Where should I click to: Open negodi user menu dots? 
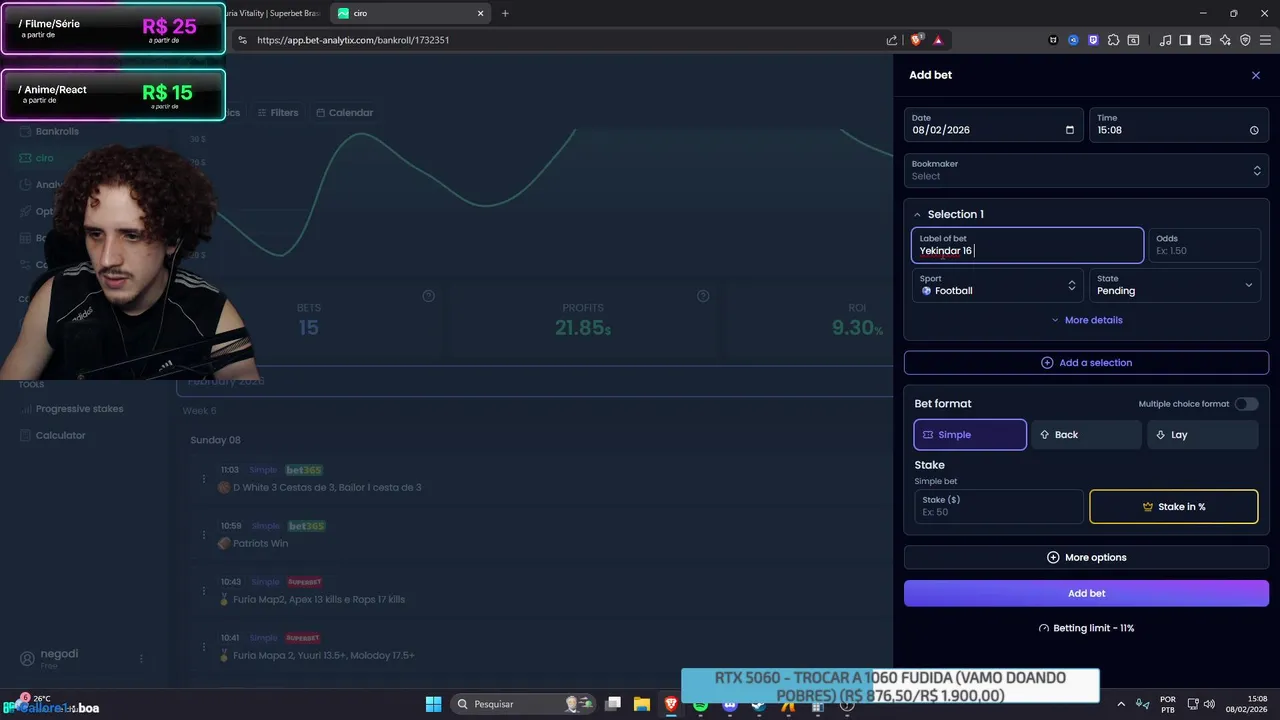[141, 658]
